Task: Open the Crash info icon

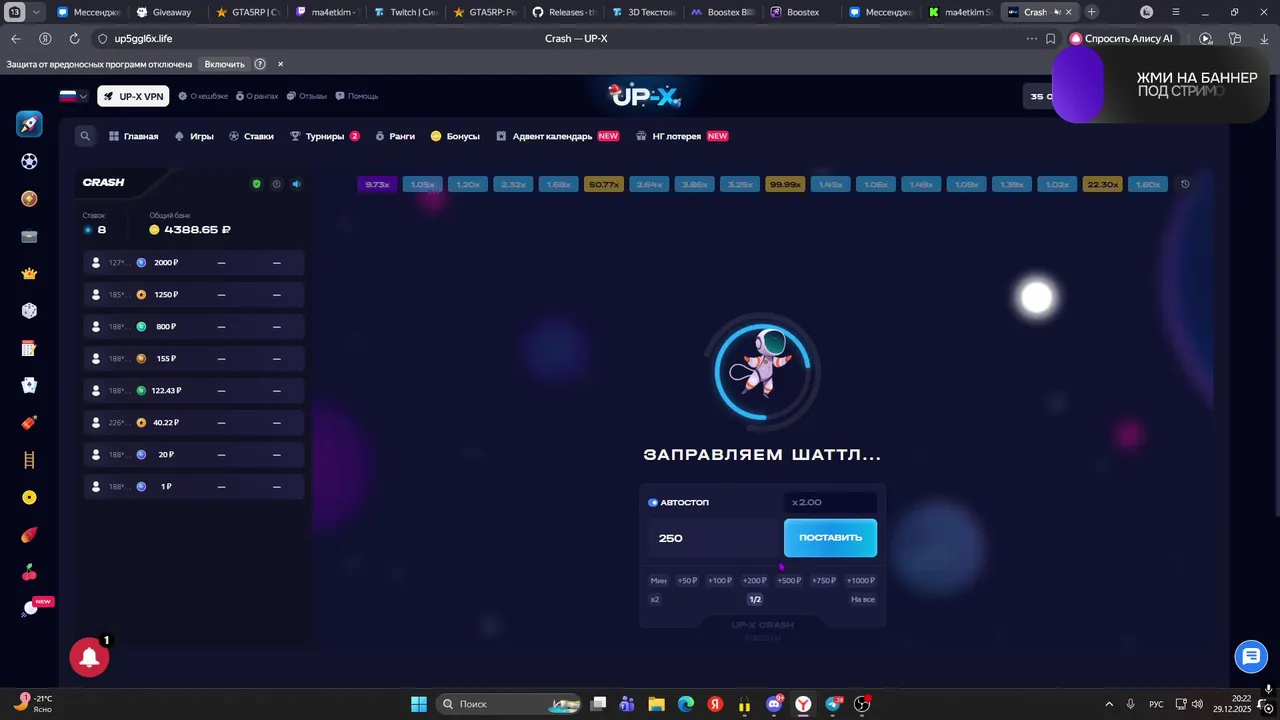Action: point(276,184)
